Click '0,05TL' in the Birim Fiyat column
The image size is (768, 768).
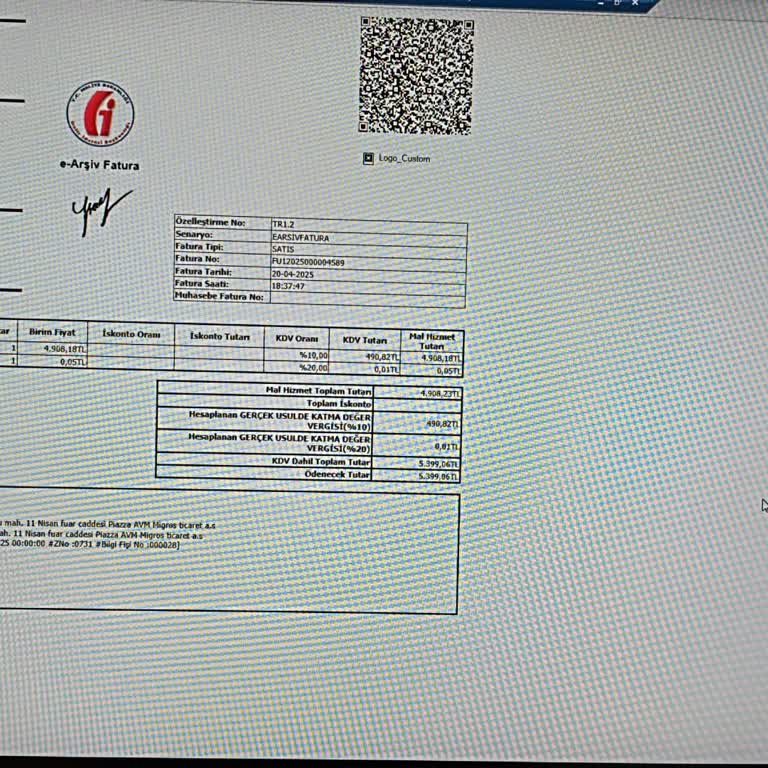click(x=73, y=361)
